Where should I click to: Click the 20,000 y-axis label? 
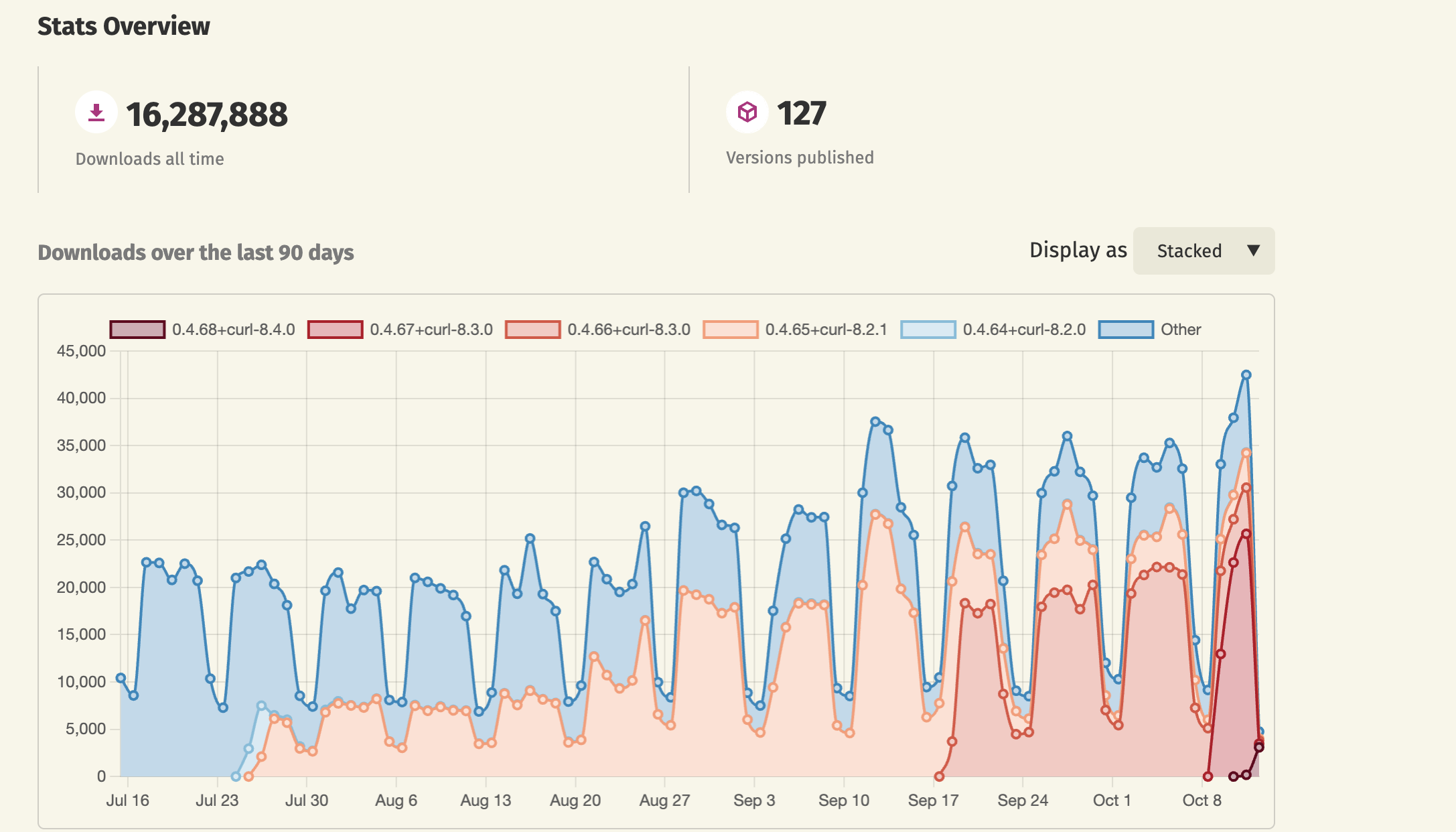(81, 587)
